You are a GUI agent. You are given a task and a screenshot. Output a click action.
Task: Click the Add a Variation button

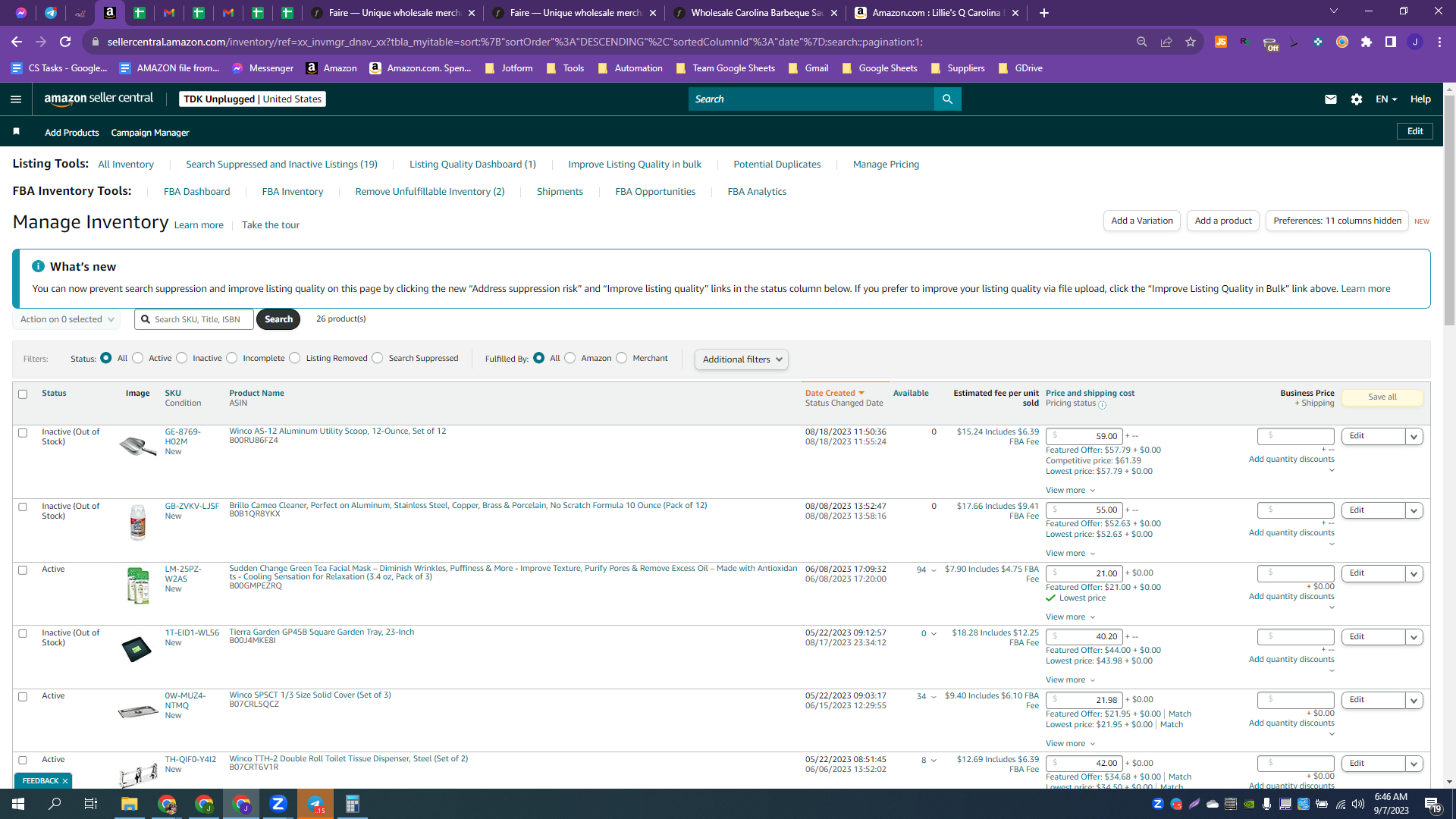pyautogui.click(x=1142, y=221)
